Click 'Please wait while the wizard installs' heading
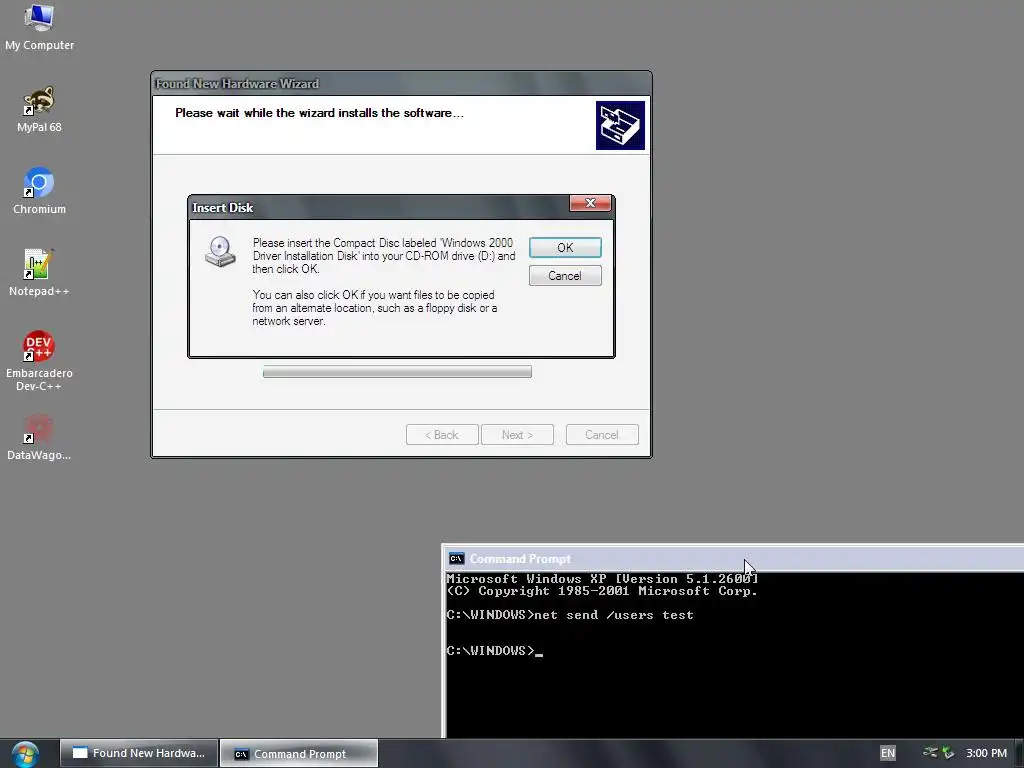1024x768 pixels. 319,113
